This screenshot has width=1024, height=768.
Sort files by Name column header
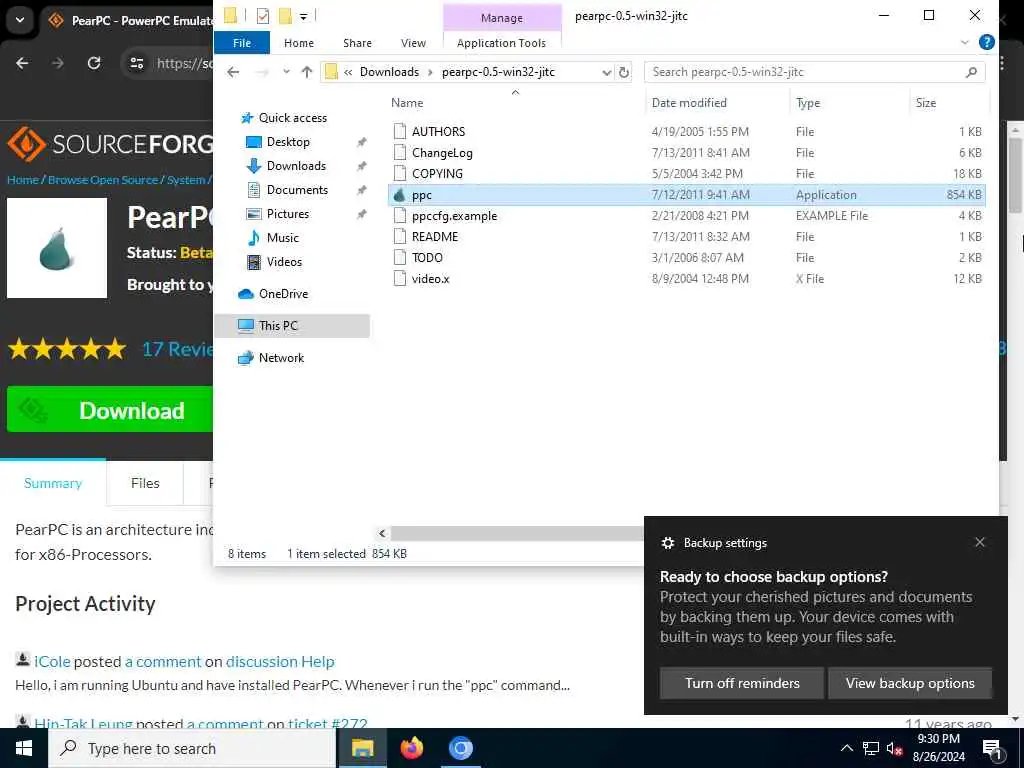(x=407, y=103)
